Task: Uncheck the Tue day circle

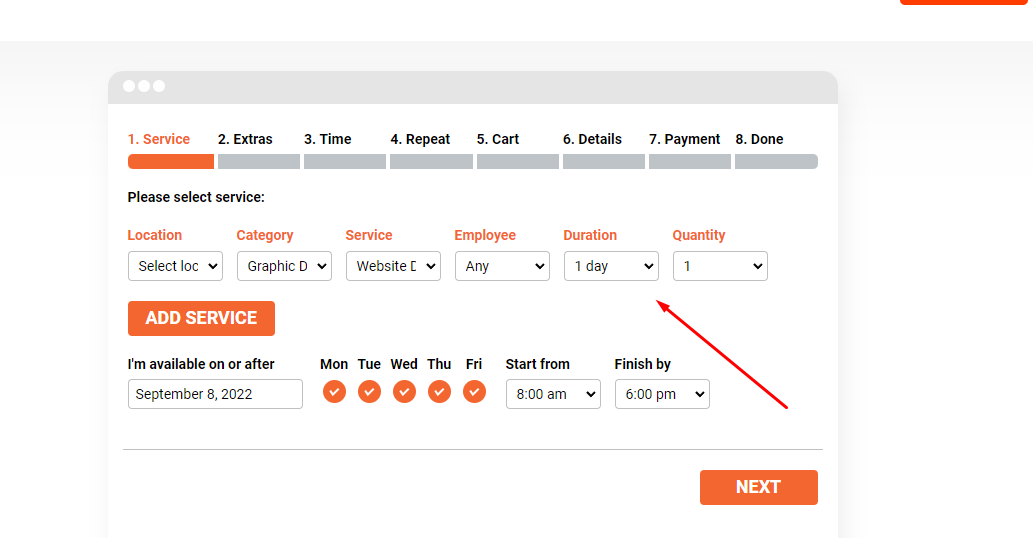Action: (x=369, y=392)
